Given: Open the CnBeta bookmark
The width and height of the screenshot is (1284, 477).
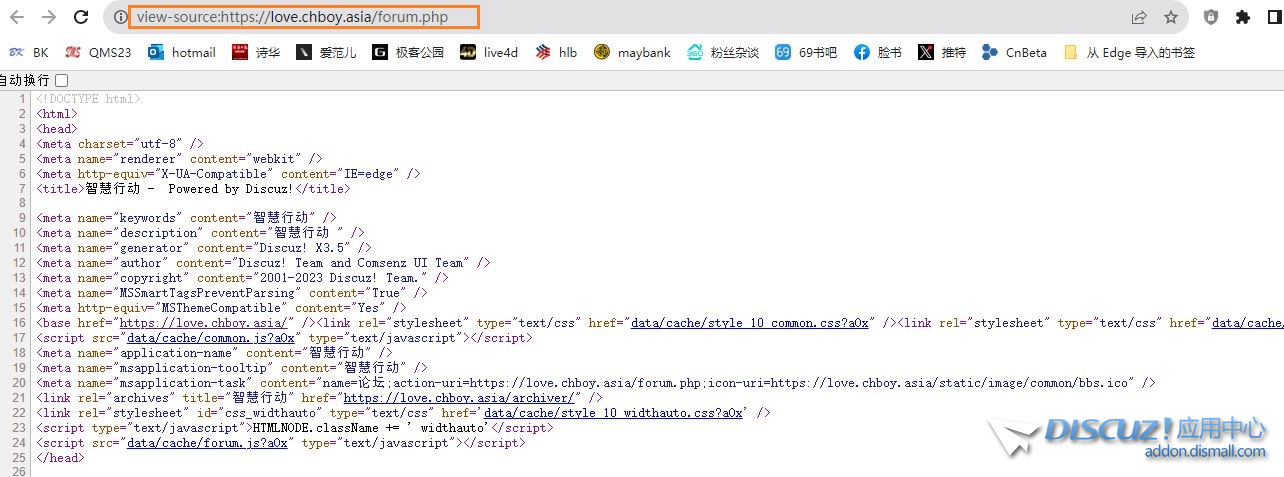Looking at the screenshot, I should (x=1014, y=52).
